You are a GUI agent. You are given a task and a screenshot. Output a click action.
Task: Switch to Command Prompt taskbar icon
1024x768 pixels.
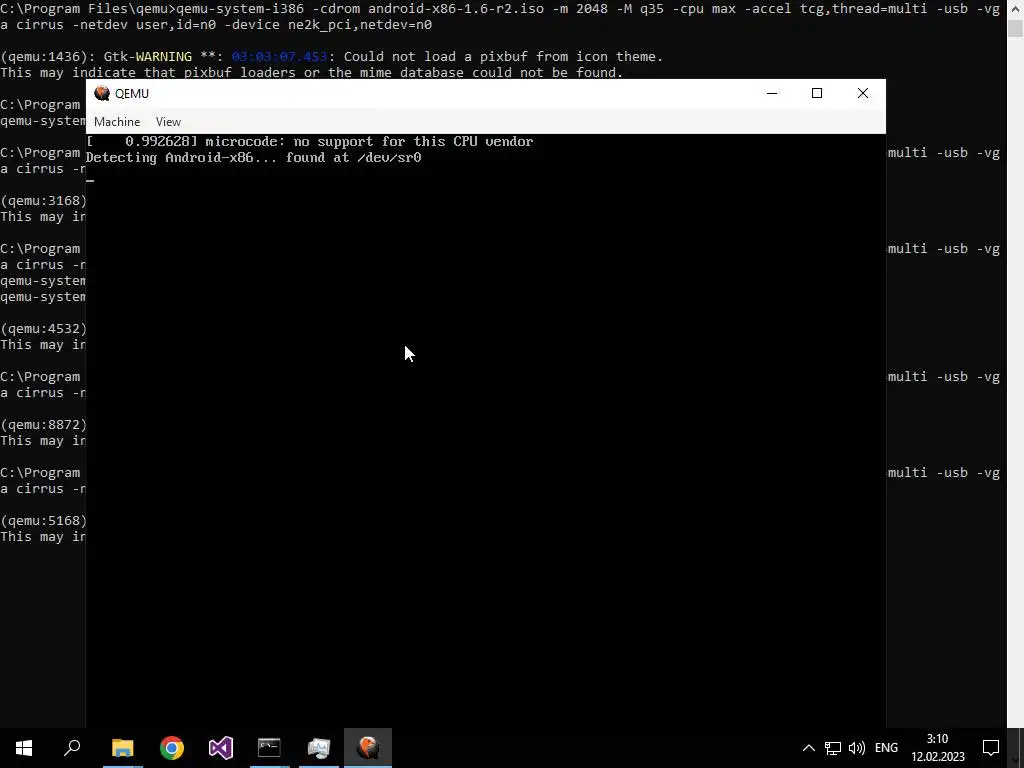269,748
